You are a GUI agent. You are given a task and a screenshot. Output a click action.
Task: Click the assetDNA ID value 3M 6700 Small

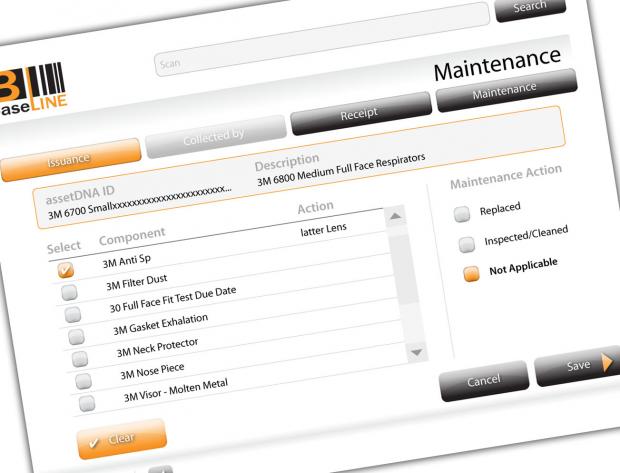click(140, 203)
